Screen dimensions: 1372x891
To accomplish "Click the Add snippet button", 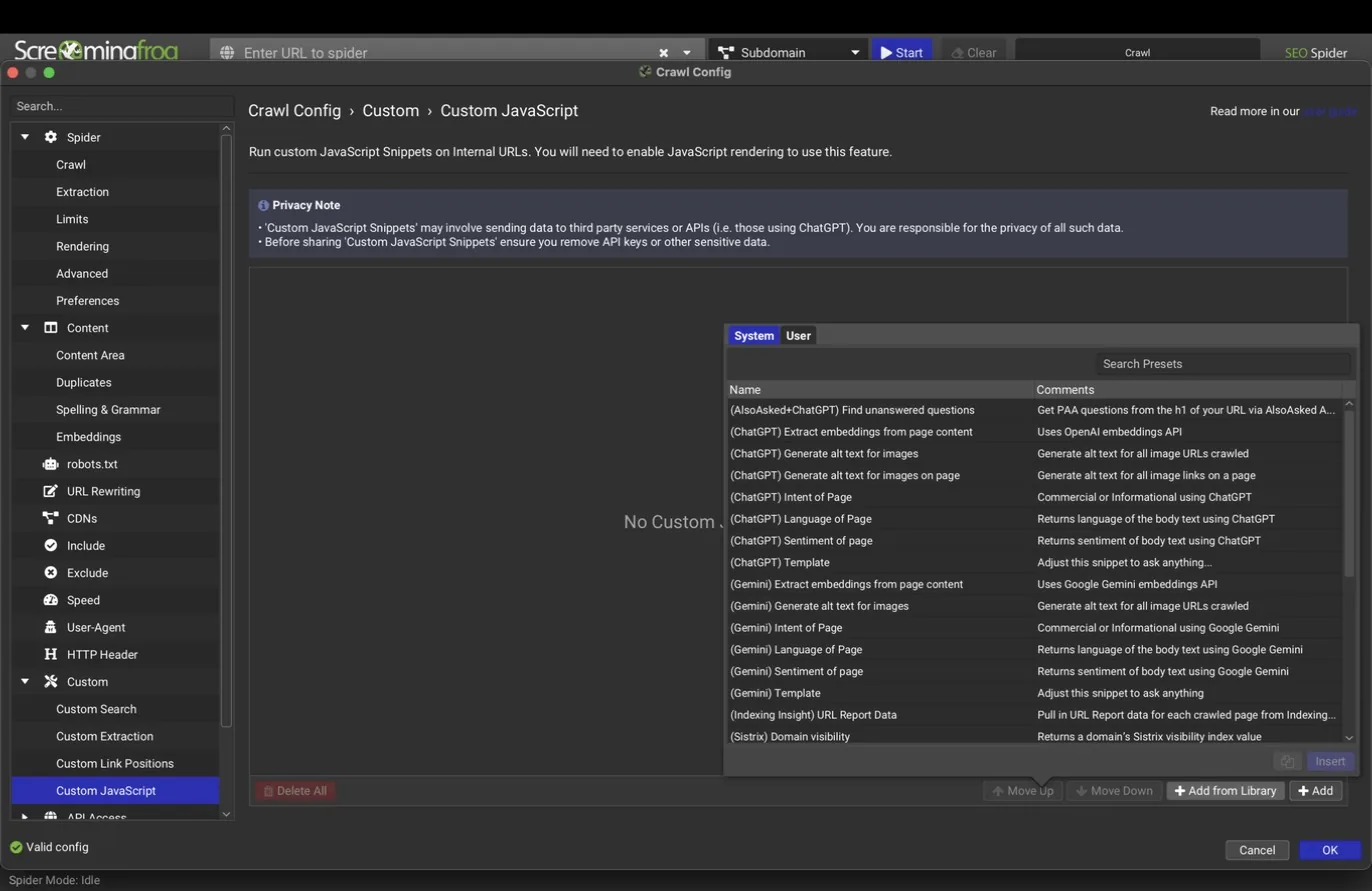I will 1315,791.
